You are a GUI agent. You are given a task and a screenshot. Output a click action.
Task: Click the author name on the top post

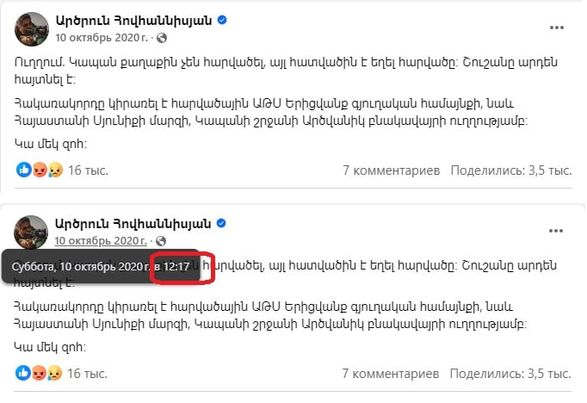click(x=134, y=20)
